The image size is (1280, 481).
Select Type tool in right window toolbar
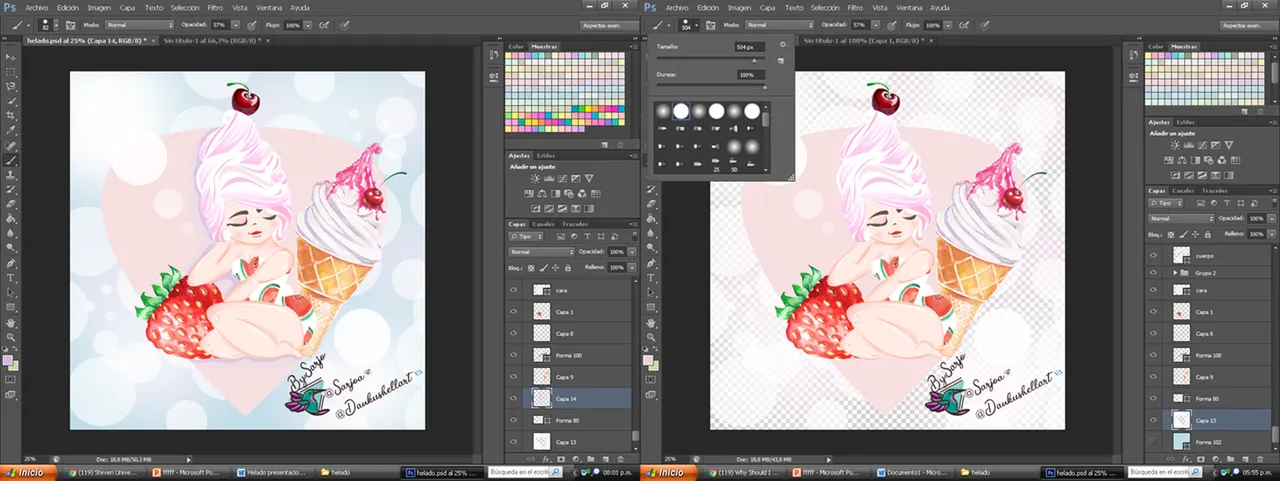652,277
